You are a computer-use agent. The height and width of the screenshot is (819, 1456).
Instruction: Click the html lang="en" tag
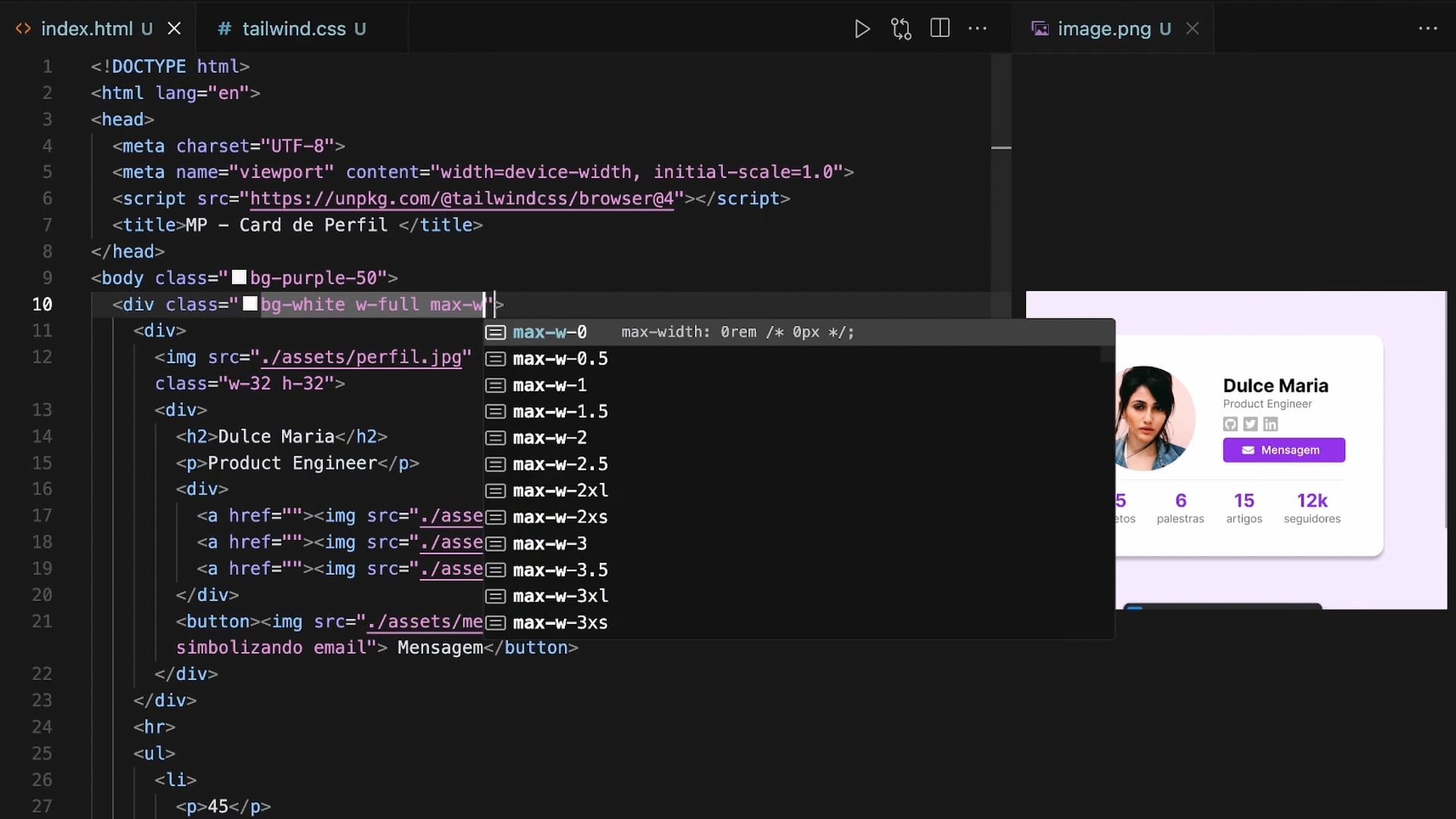click(175, 93)
